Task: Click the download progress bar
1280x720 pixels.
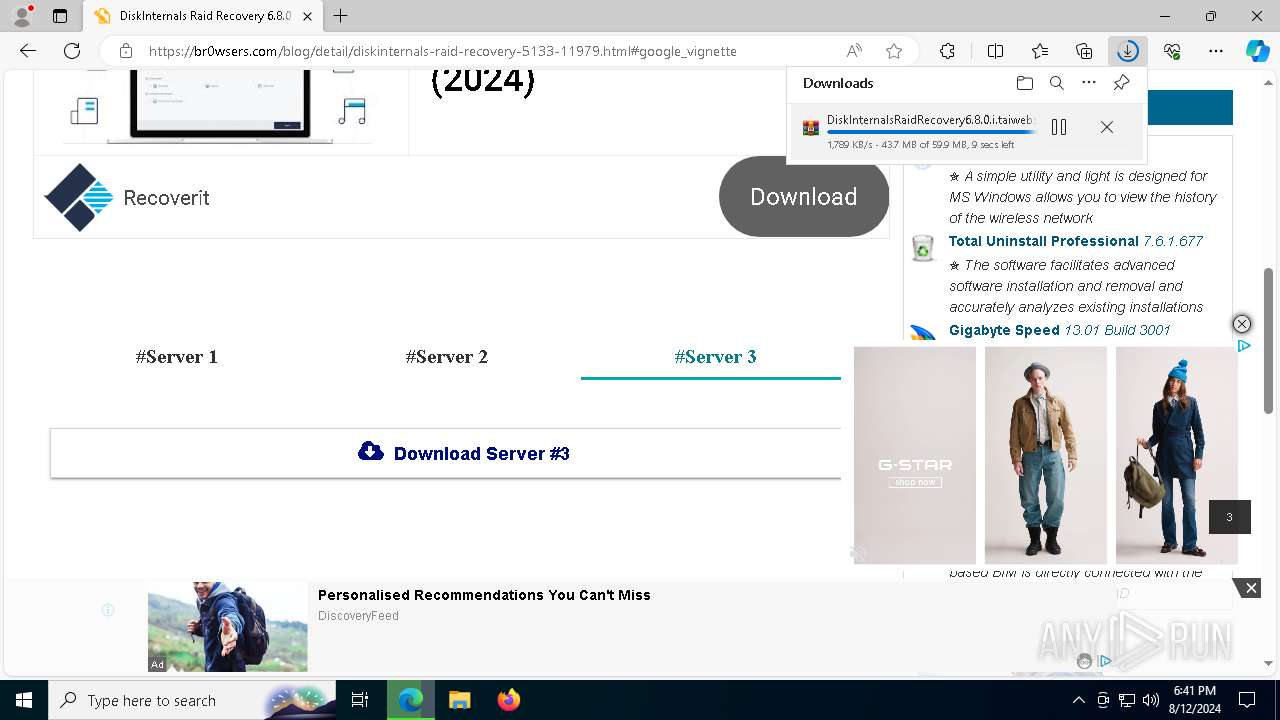Action: coord(931,132)
